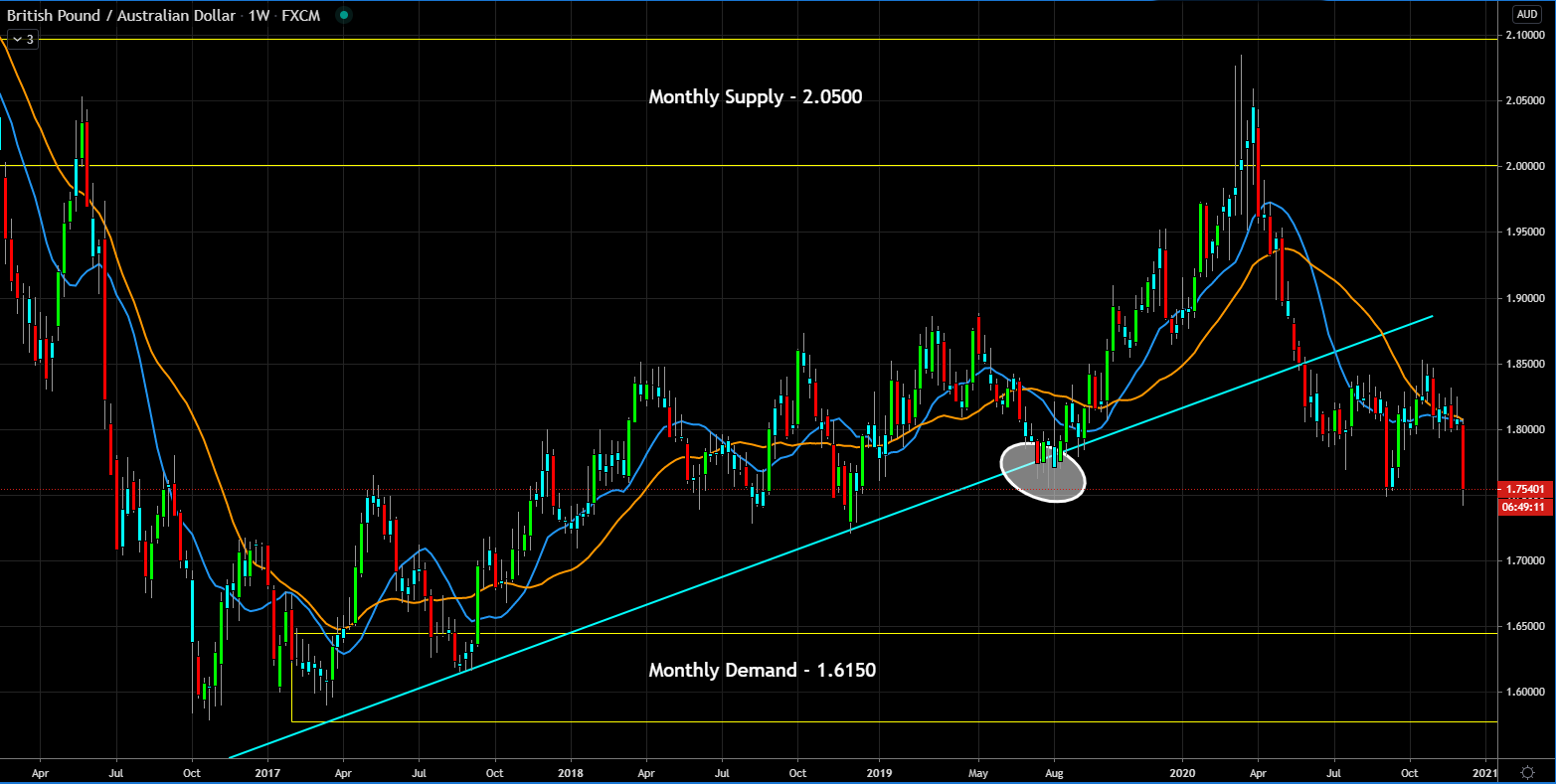Click the 1.90000 price axis label
The width and height of the screenshot is (1556, 784).
pos(1524,298)
